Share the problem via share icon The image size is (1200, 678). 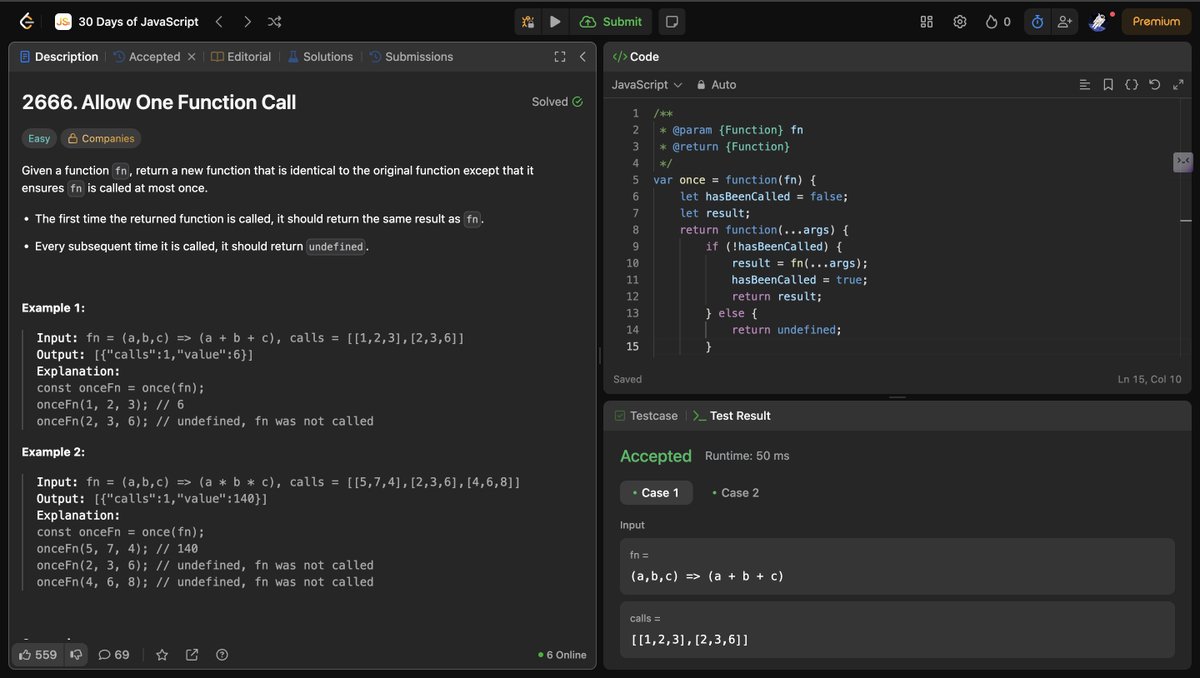(x=192, y=655)
